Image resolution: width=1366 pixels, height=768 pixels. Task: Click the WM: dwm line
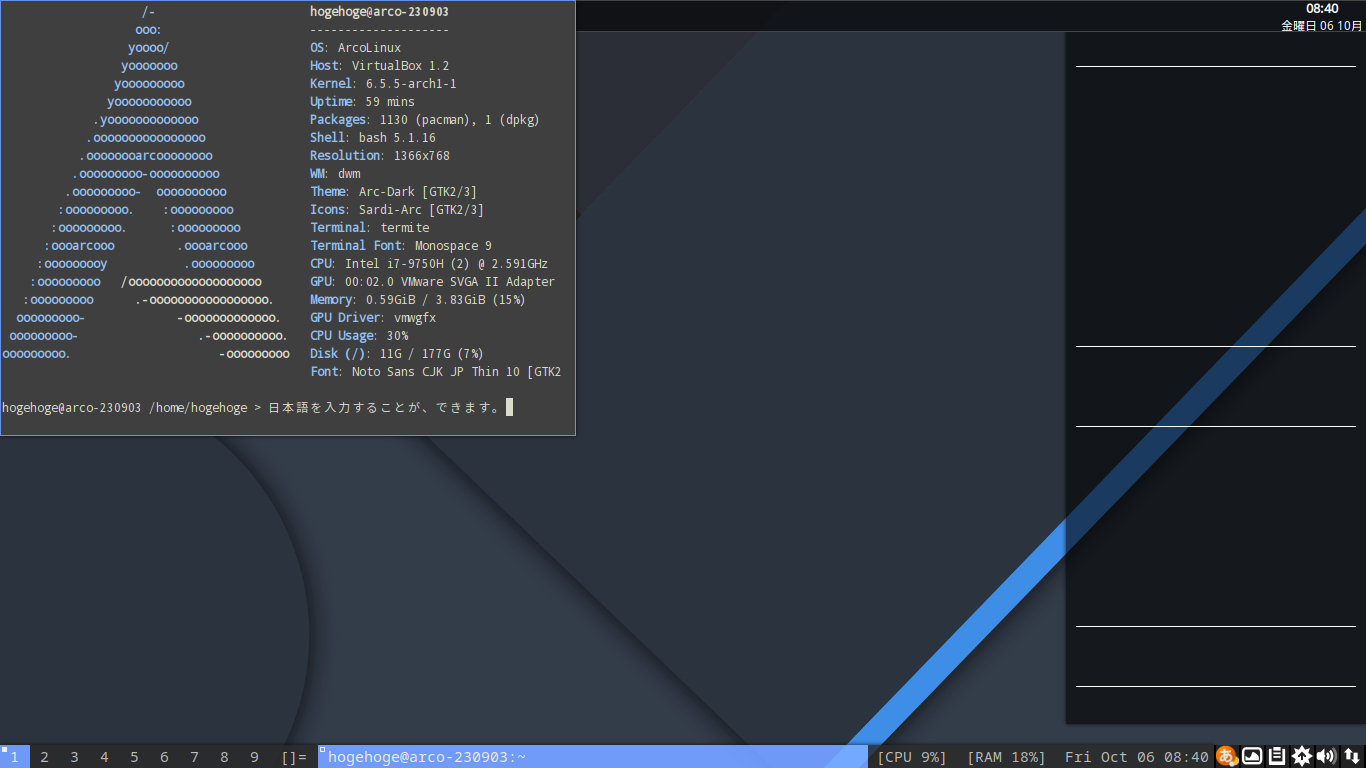click(335, 173)
